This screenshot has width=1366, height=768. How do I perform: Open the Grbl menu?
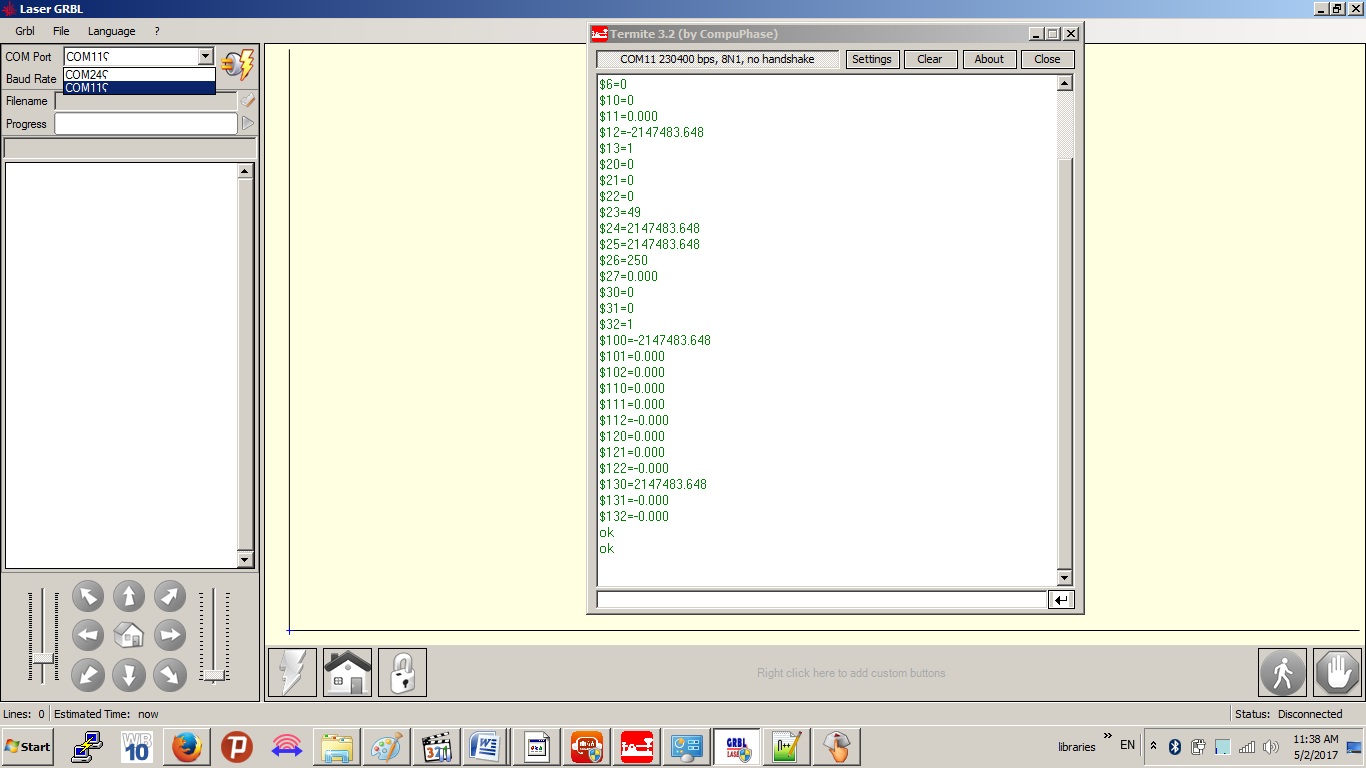tap(25, 31)
